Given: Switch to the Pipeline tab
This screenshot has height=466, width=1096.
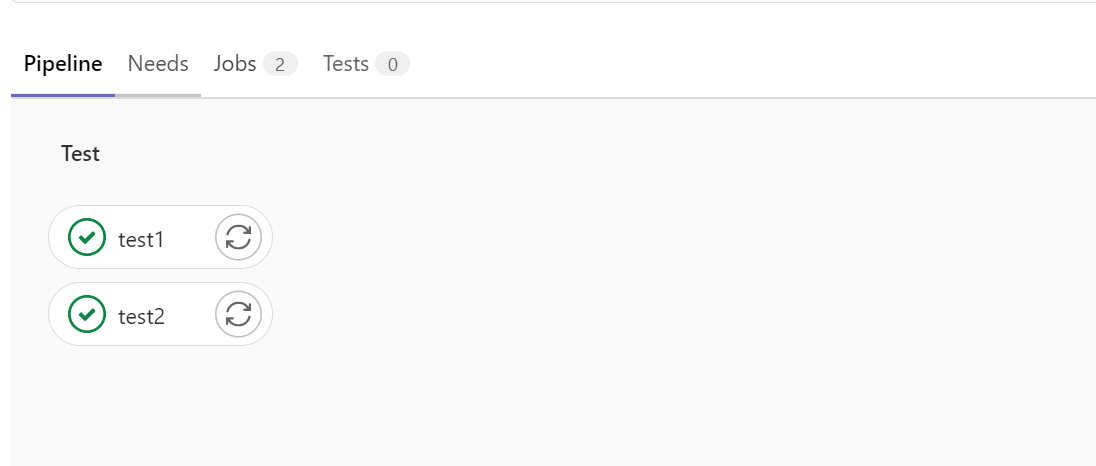Looking at the screenshot, I should (63, 64).
